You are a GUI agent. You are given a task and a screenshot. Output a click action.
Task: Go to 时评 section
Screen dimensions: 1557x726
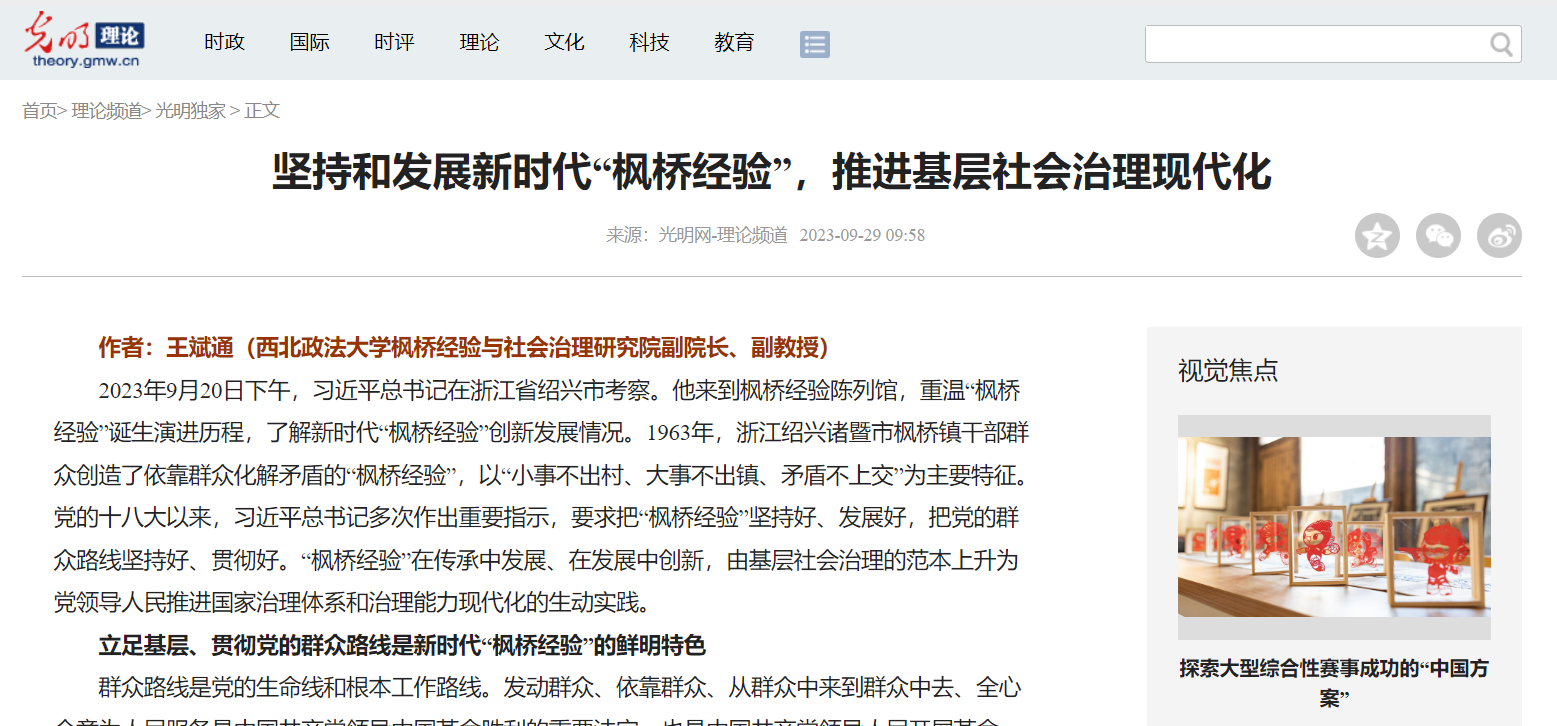click(x=394, y=43)
